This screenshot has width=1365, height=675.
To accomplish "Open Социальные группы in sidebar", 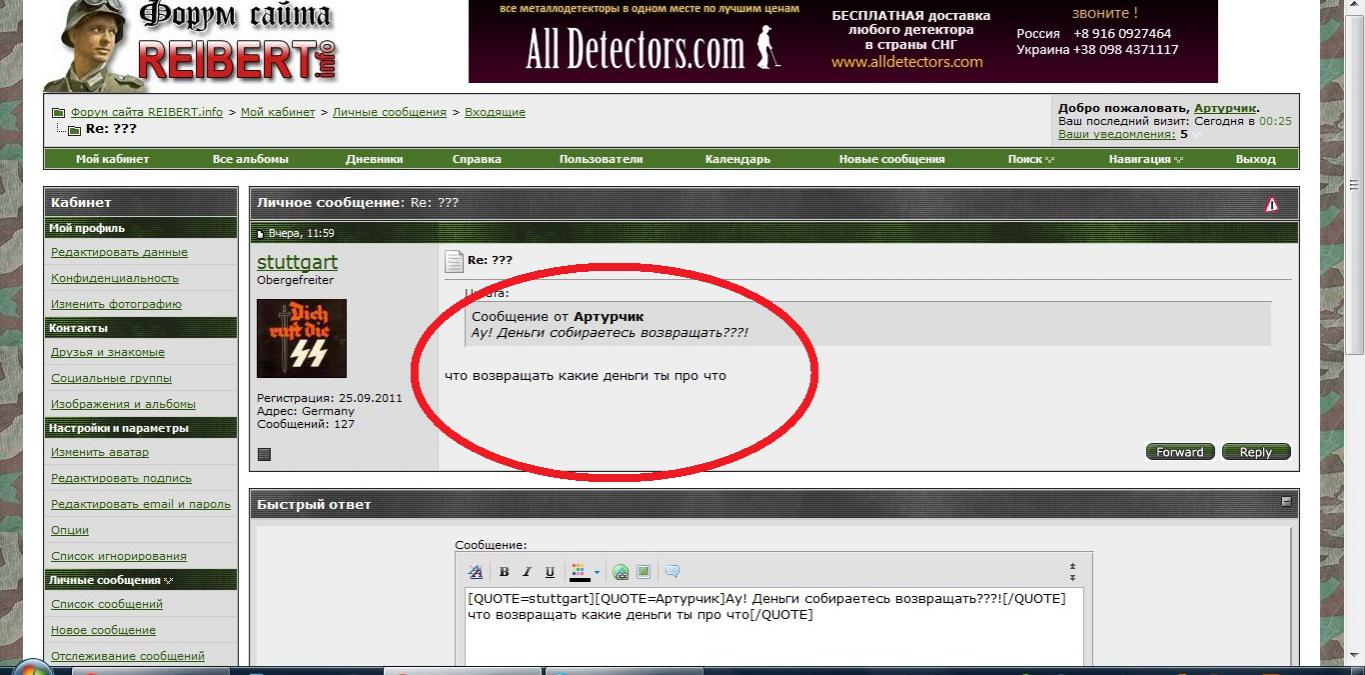I will pos(111,378).
